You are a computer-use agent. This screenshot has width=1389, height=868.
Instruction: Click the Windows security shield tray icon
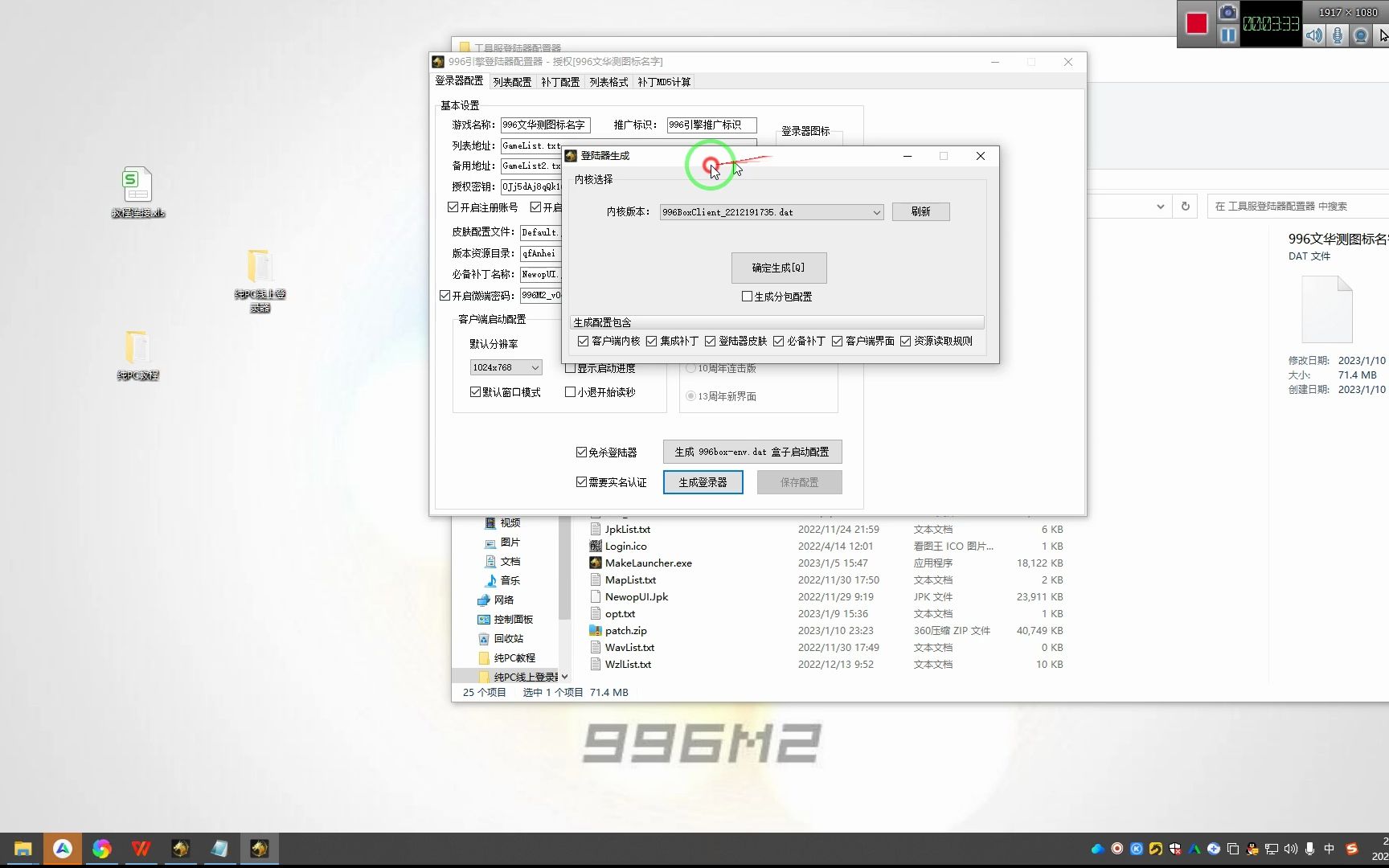(1175, 849)
